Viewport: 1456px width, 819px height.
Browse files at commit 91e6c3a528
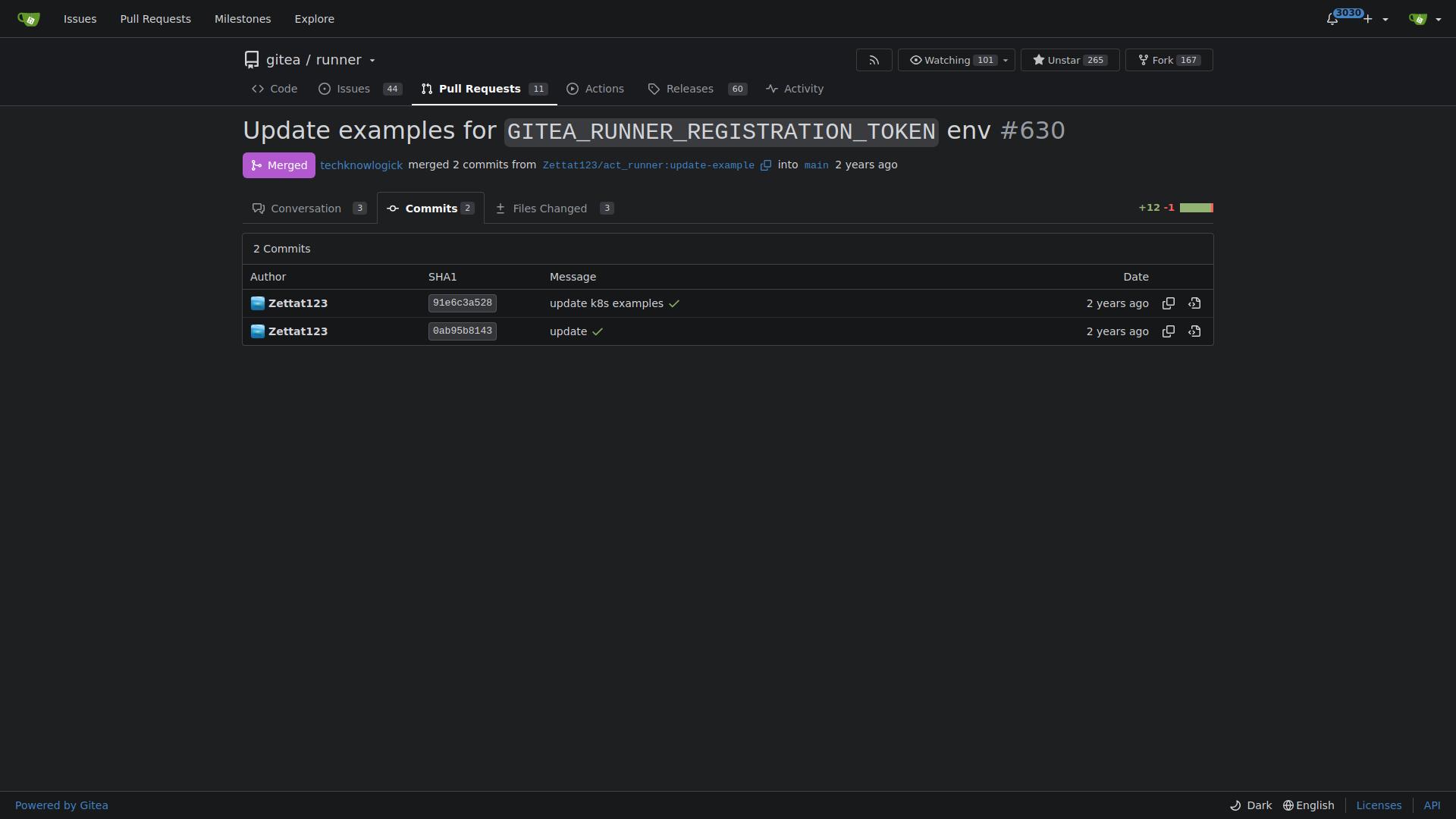click(x=1194, y=303)
